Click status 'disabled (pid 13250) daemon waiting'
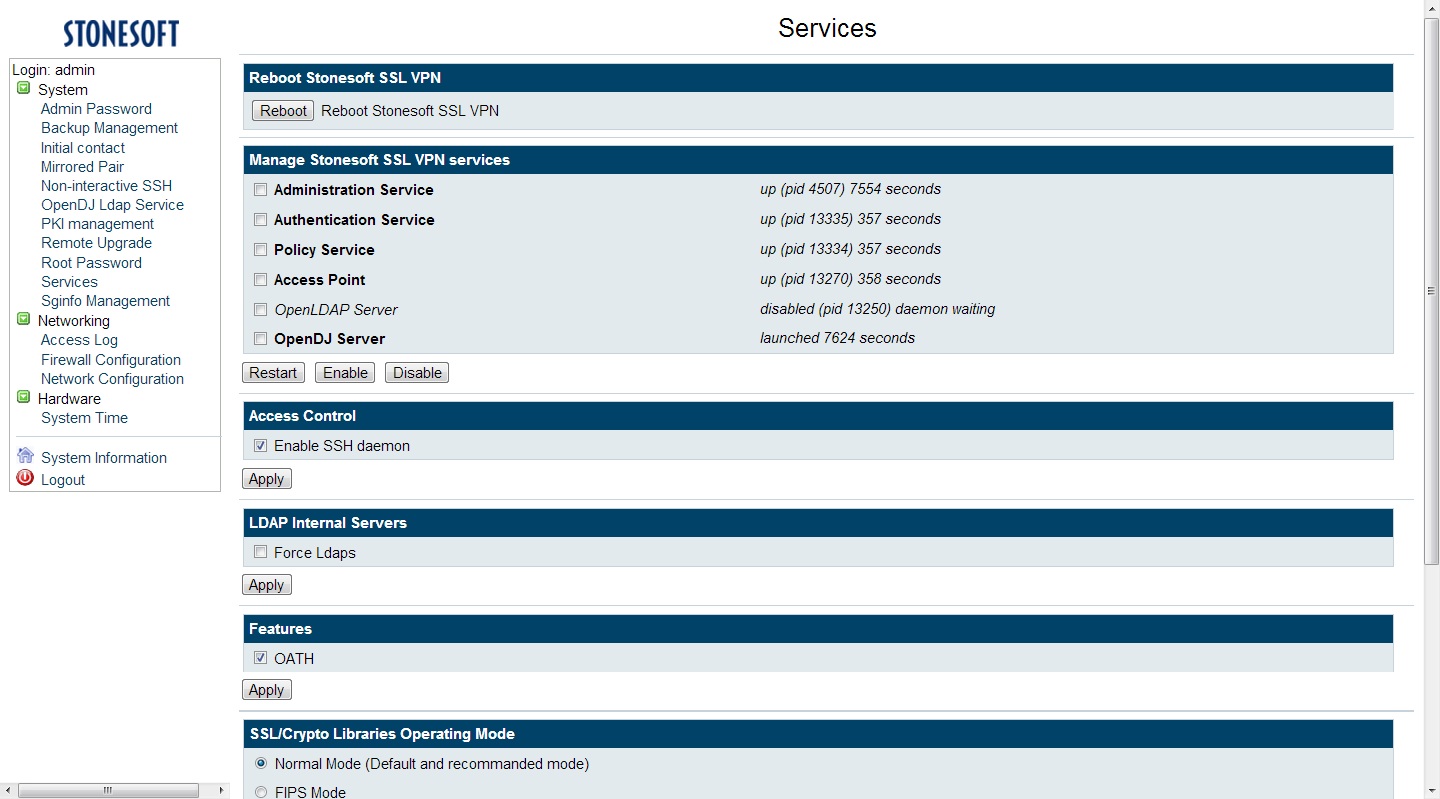The width and height of the screenshot is (1440, 799). click(x=877, y=309)
